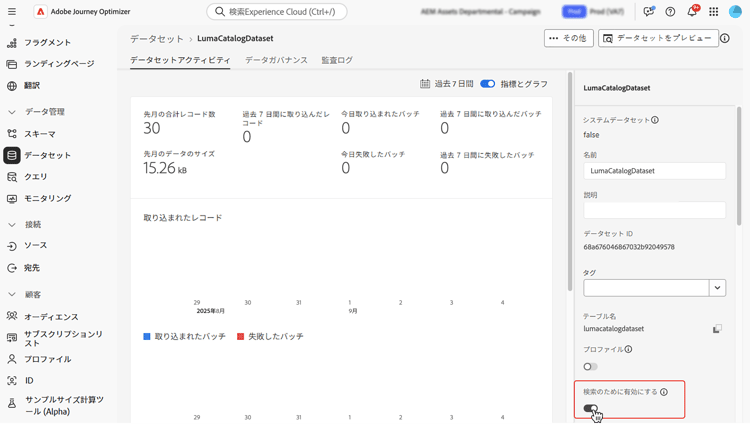Image resolution: width=750 pixels, height=424 pixels.
Task: Open モニタリング in the sidebar
Action: pyautogui.click(x=48, y=198)
